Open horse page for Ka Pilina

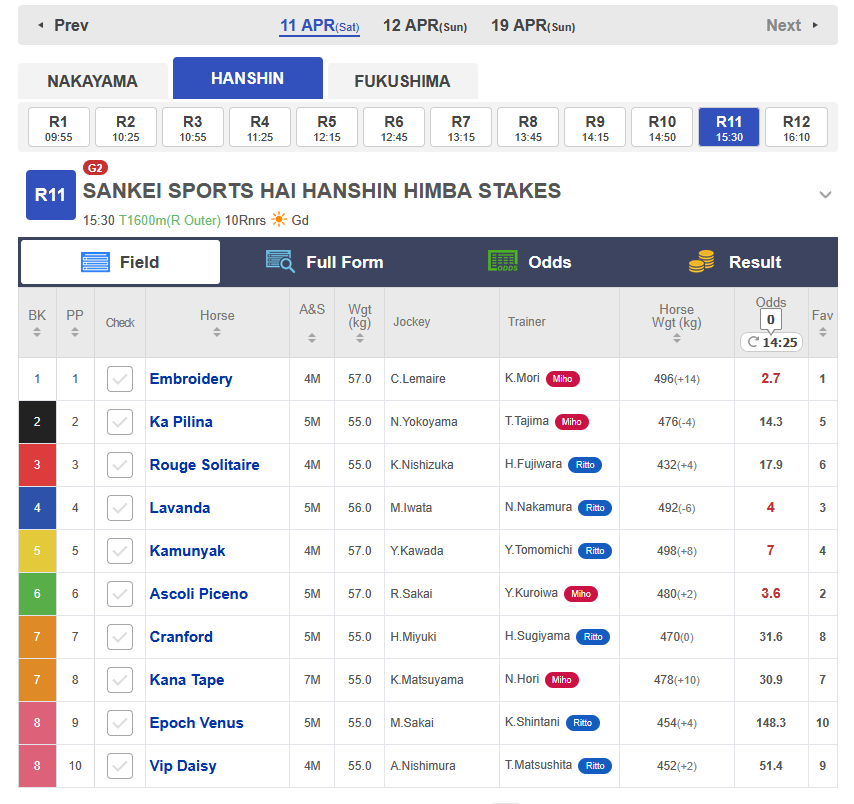pos(181,422)
